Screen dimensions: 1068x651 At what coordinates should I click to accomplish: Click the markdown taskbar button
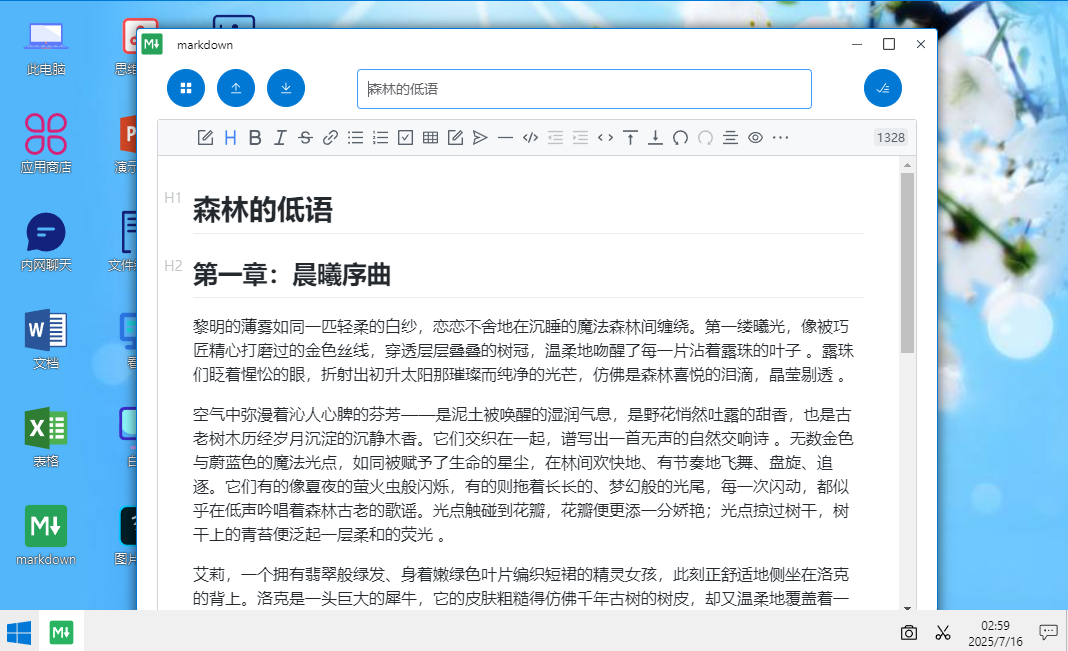point(61,633)
